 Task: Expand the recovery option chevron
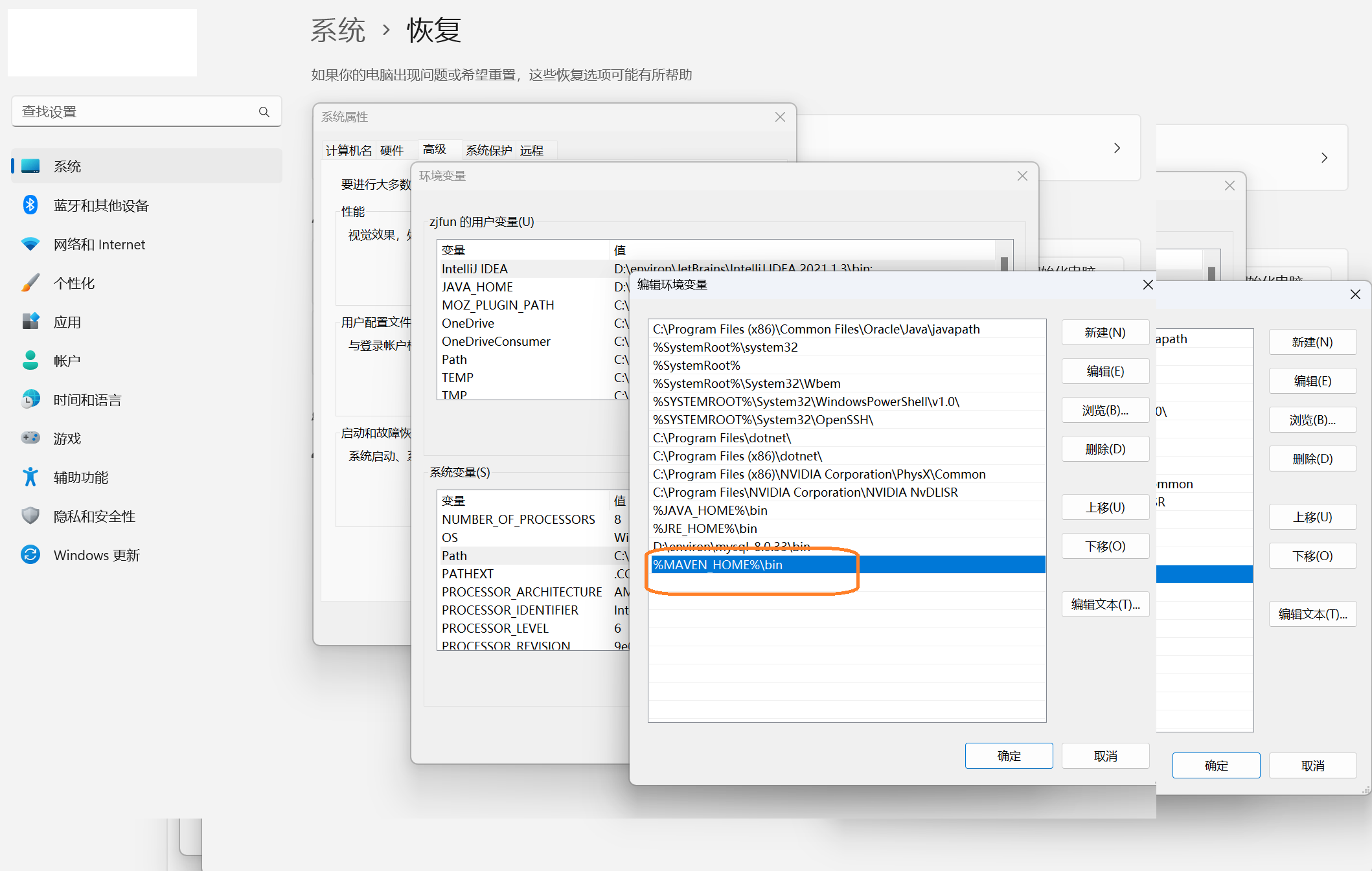coord(1117,148)
